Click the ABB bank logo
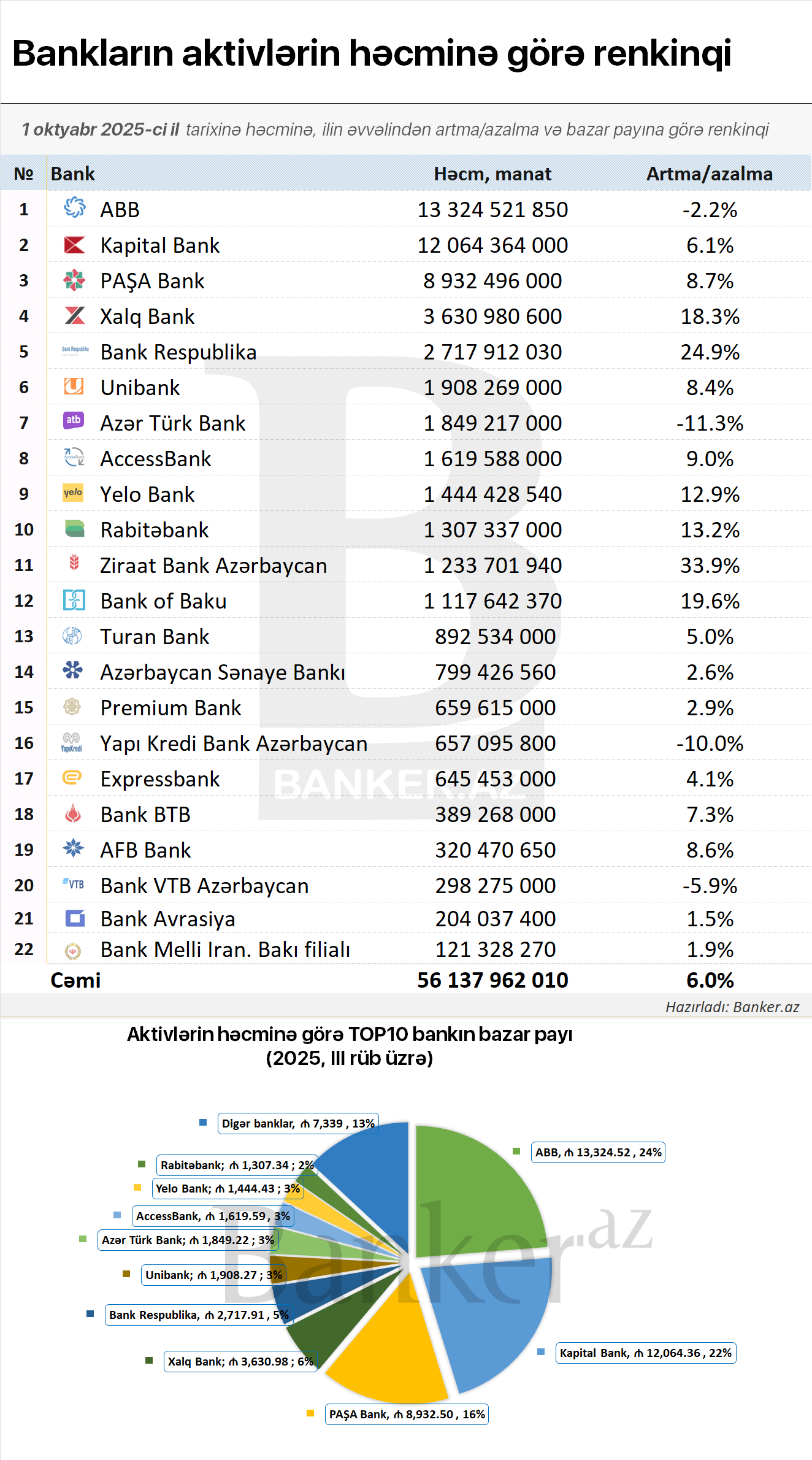812x1460 pixels. click(74, 207)
